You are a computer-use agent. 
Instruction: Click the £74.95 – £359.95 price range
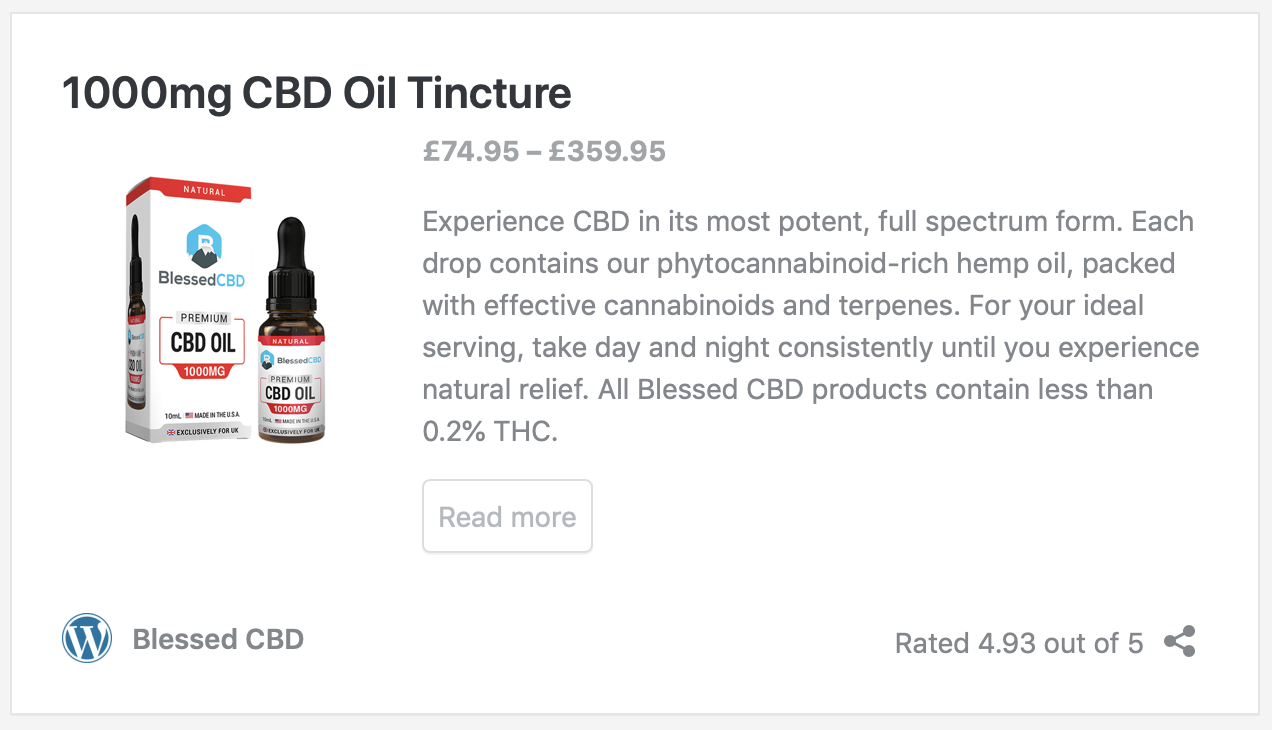[544, 151]
